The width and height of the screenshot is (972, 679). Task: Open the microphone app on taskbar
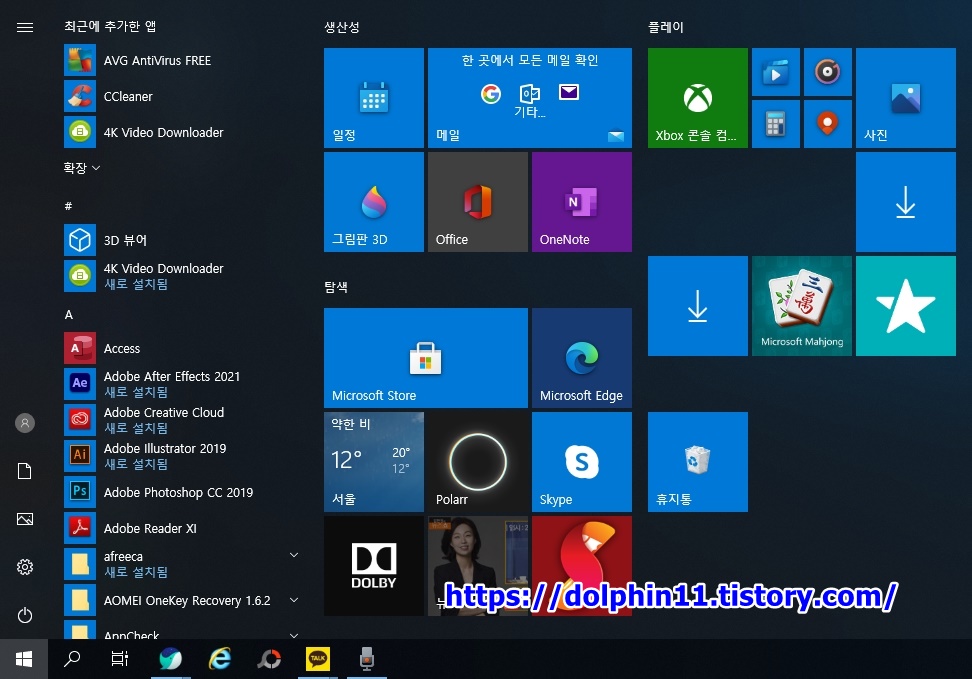[x=366, y=659]
